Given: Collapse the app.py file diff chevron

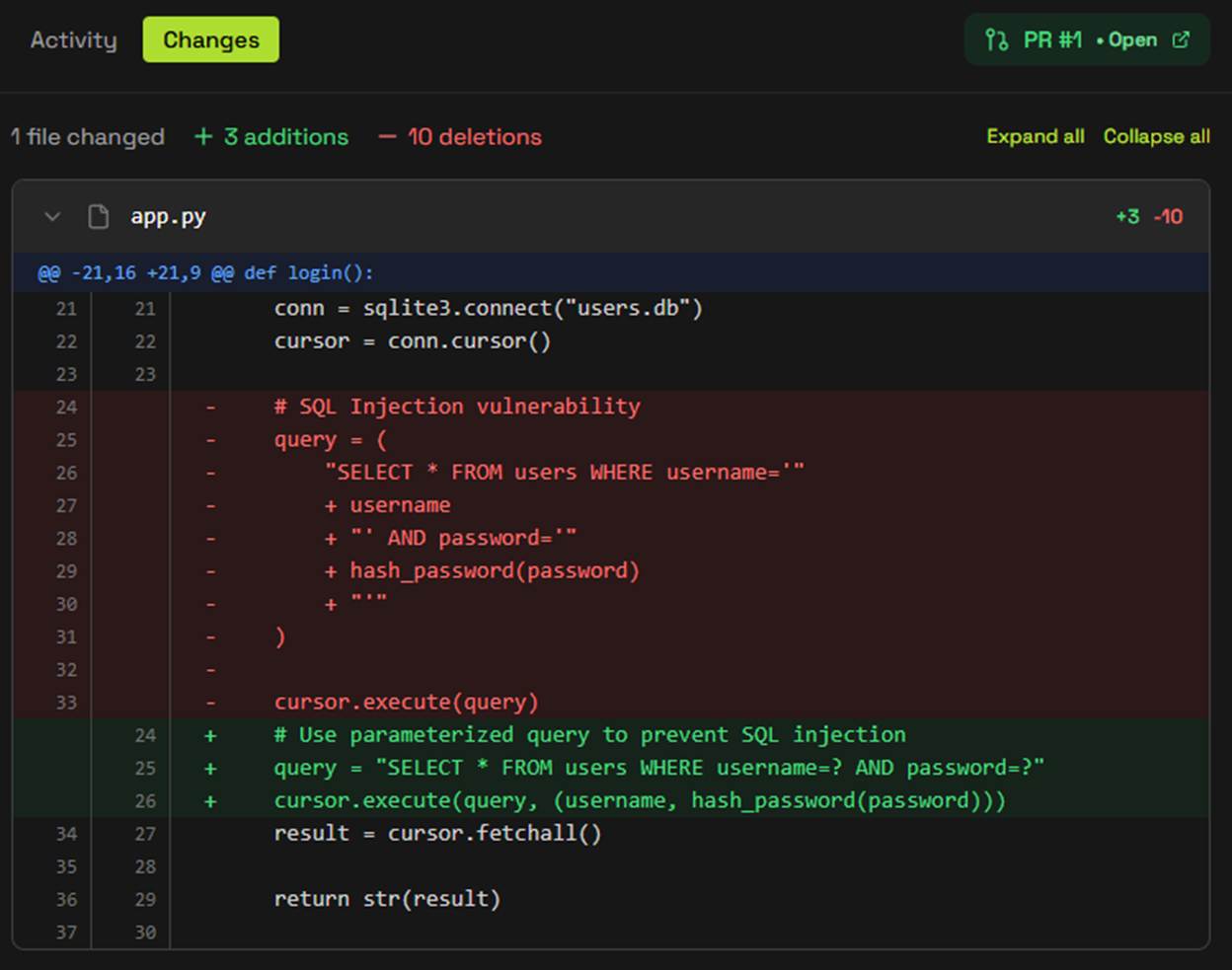Looking at the screenshot, I should 52,217.
